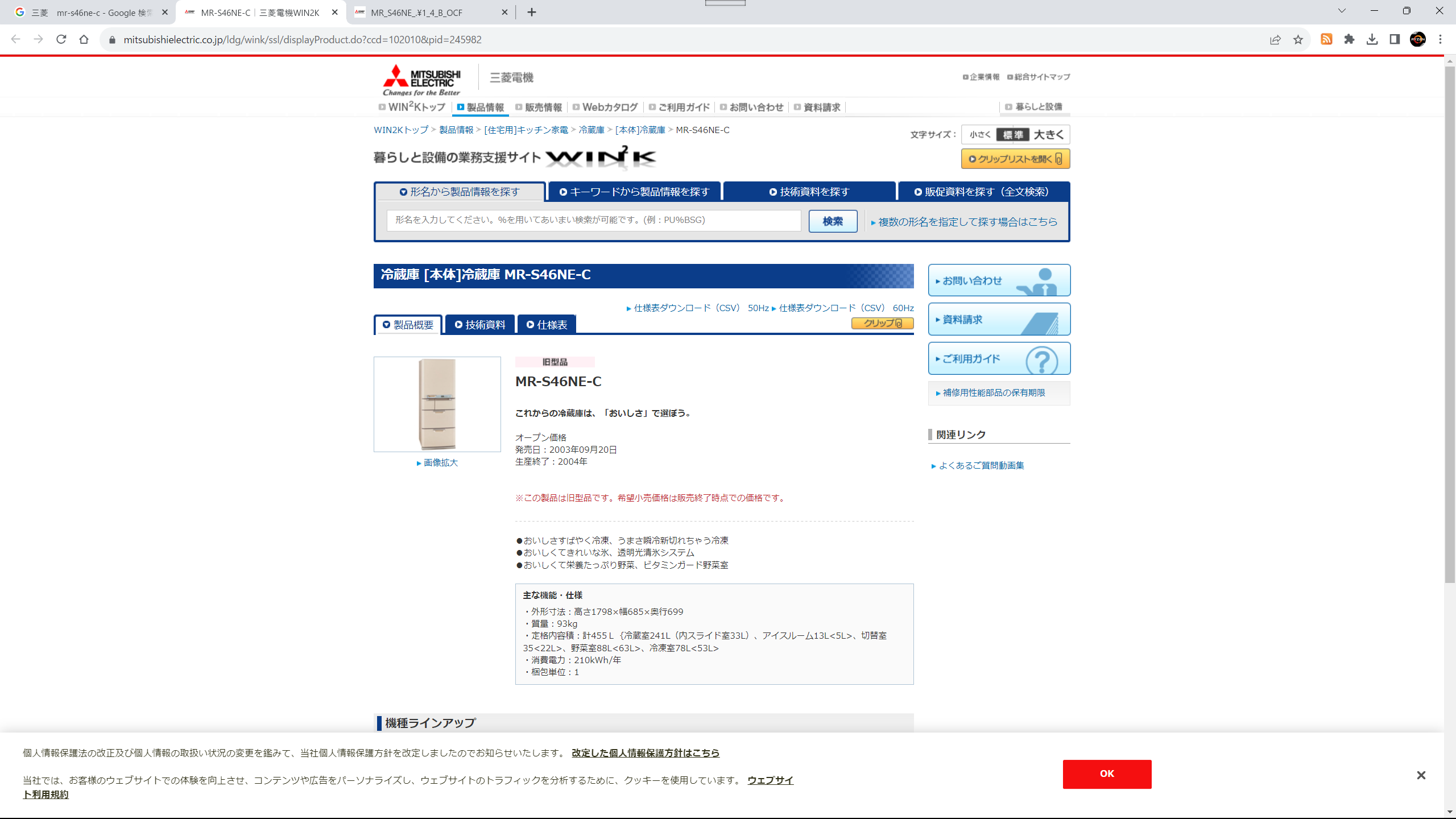This screenshot has width=1456, height=819.
Task: Select the 製品概要 tab
Action: [408, 325]
